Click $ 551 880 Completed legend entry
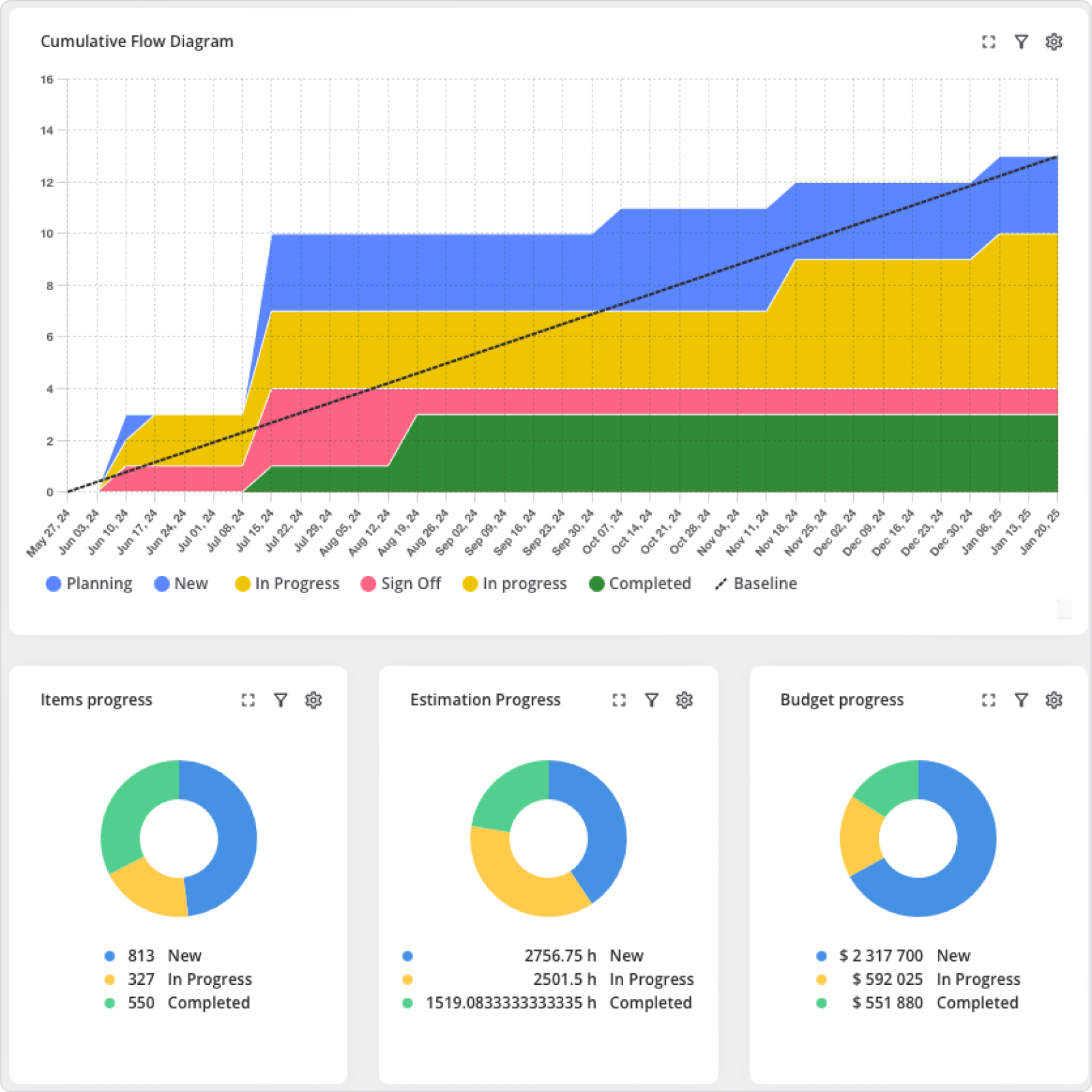Screen dimensions: 1092x1092 click(x=917, y=1003)
